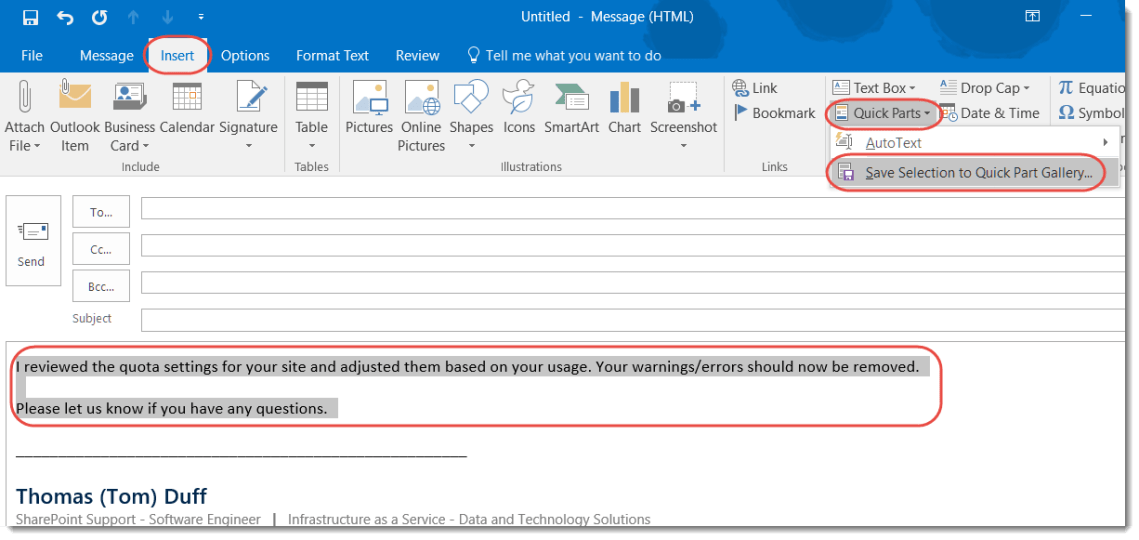Viewport: 1139px width, 540px height.
Task: Go to next item using down arrow
Action: (x=168, y=17)
